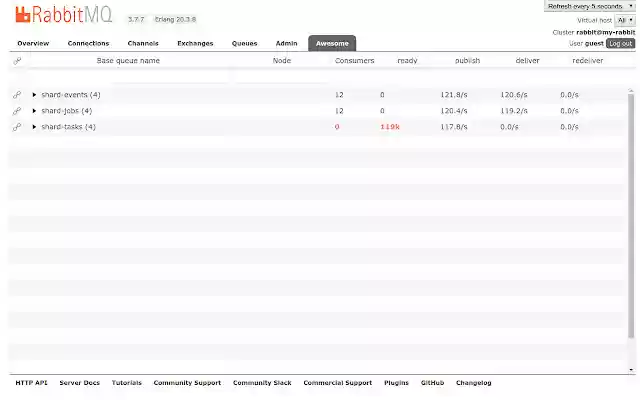Select the Admin tab

(287, 43)
